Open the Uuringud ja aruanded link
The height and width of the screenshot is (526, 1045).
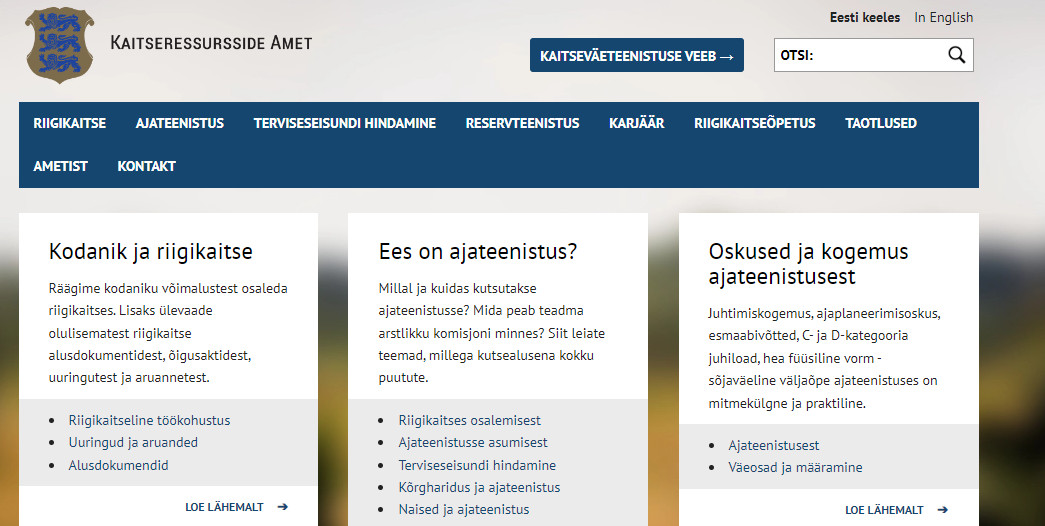click(x=133, y=442)
